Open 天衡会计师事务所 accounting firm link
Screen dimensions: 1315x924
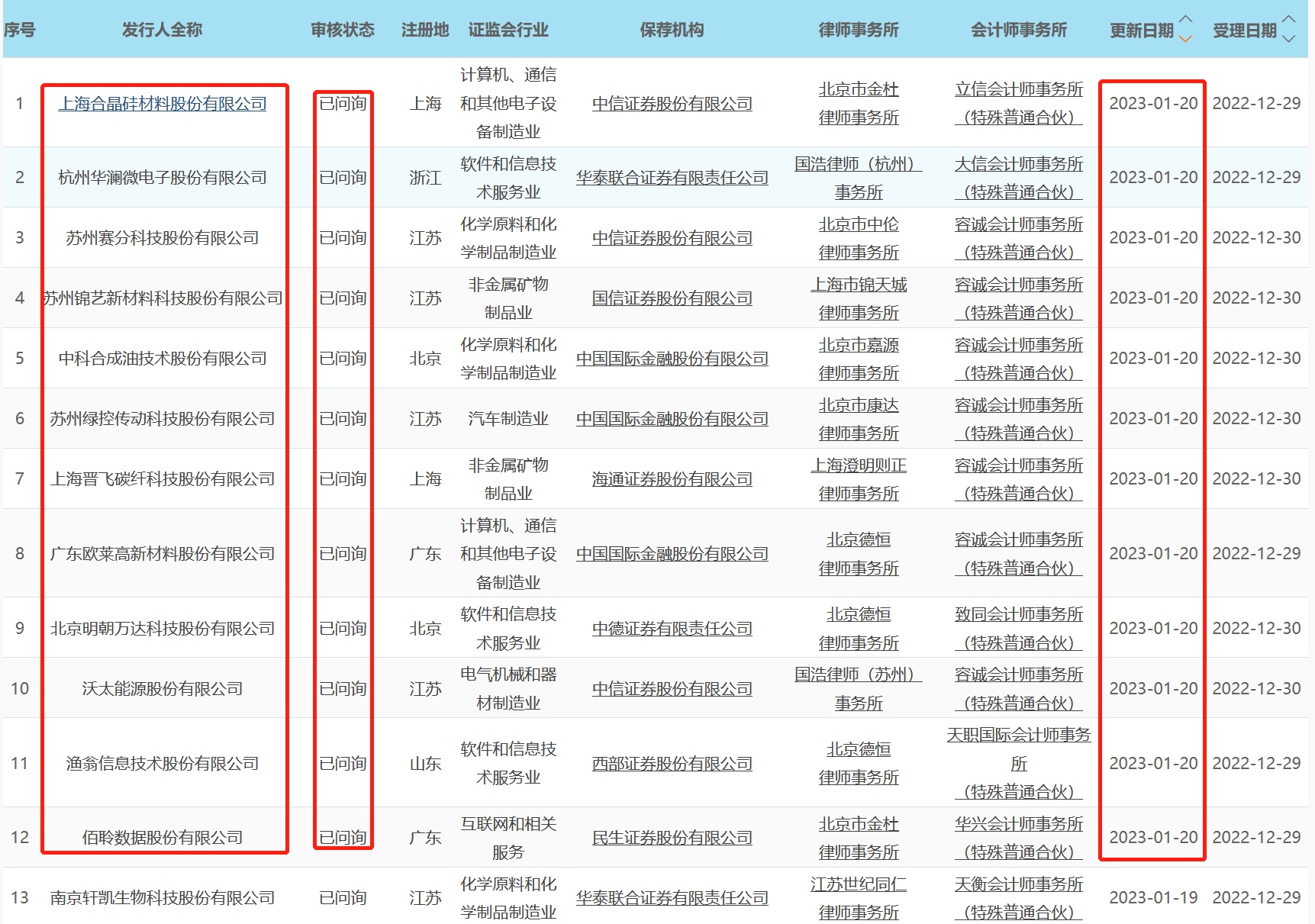1019,898
